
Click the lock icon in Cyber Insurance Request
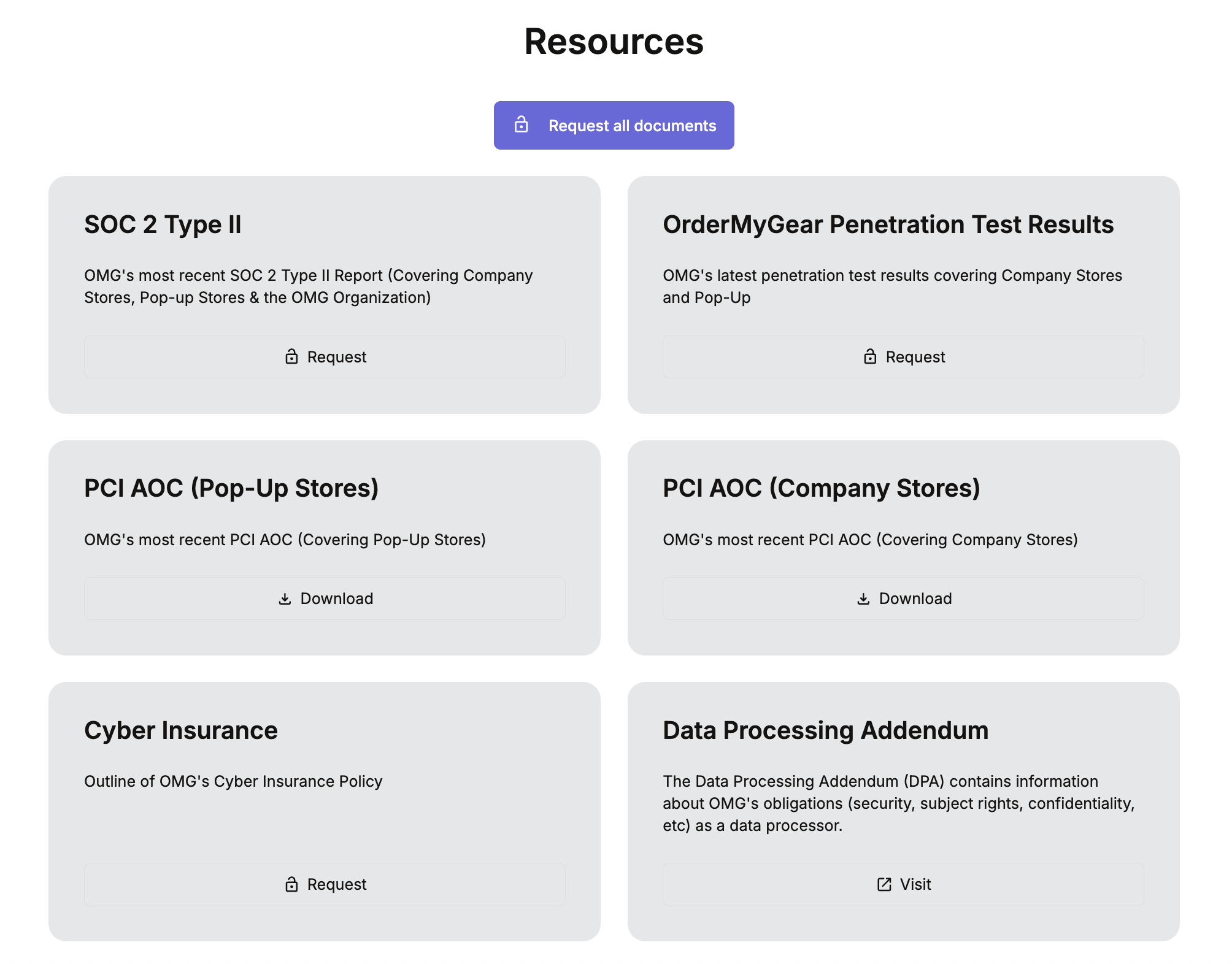click(291, 884)
